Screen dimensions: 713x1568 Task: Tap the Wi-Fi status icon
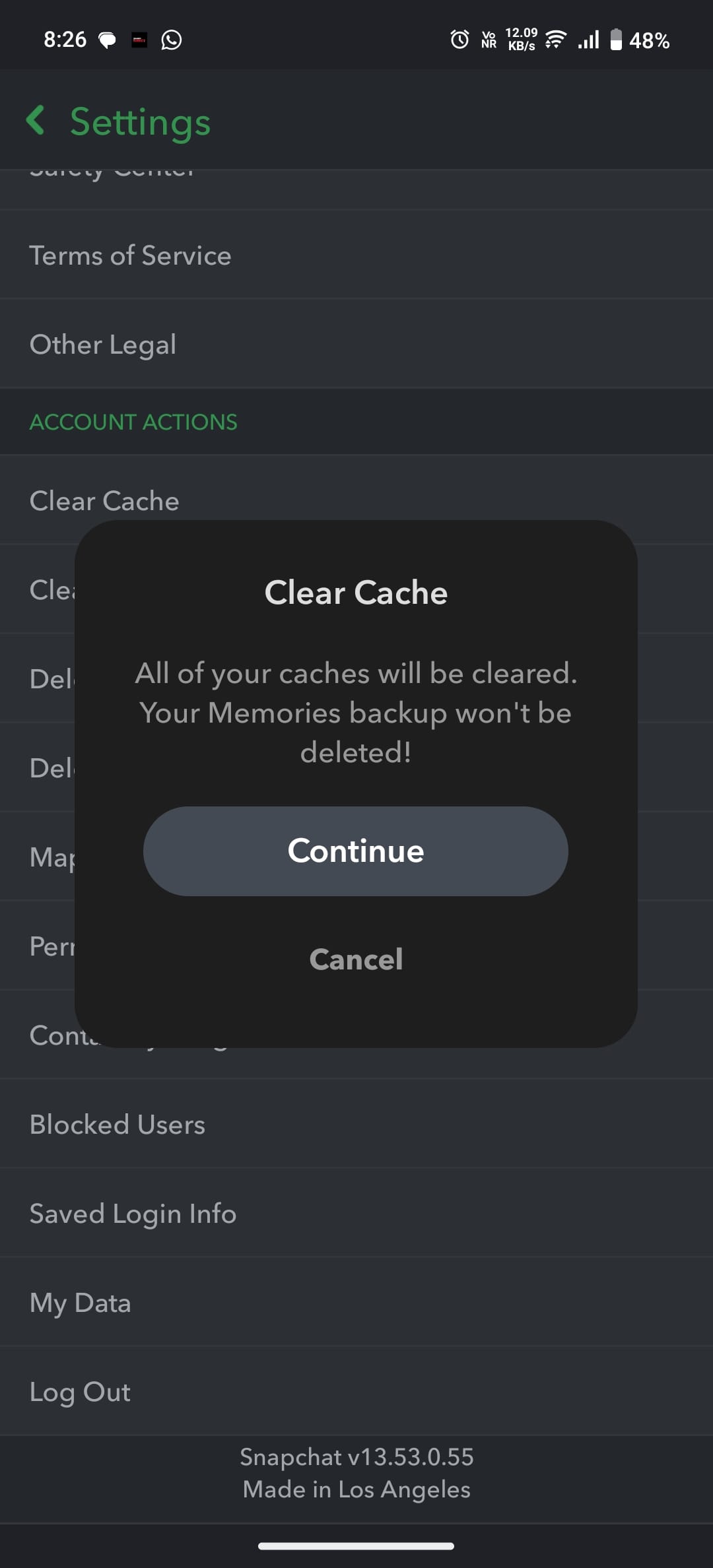click(x=556, y=40)
